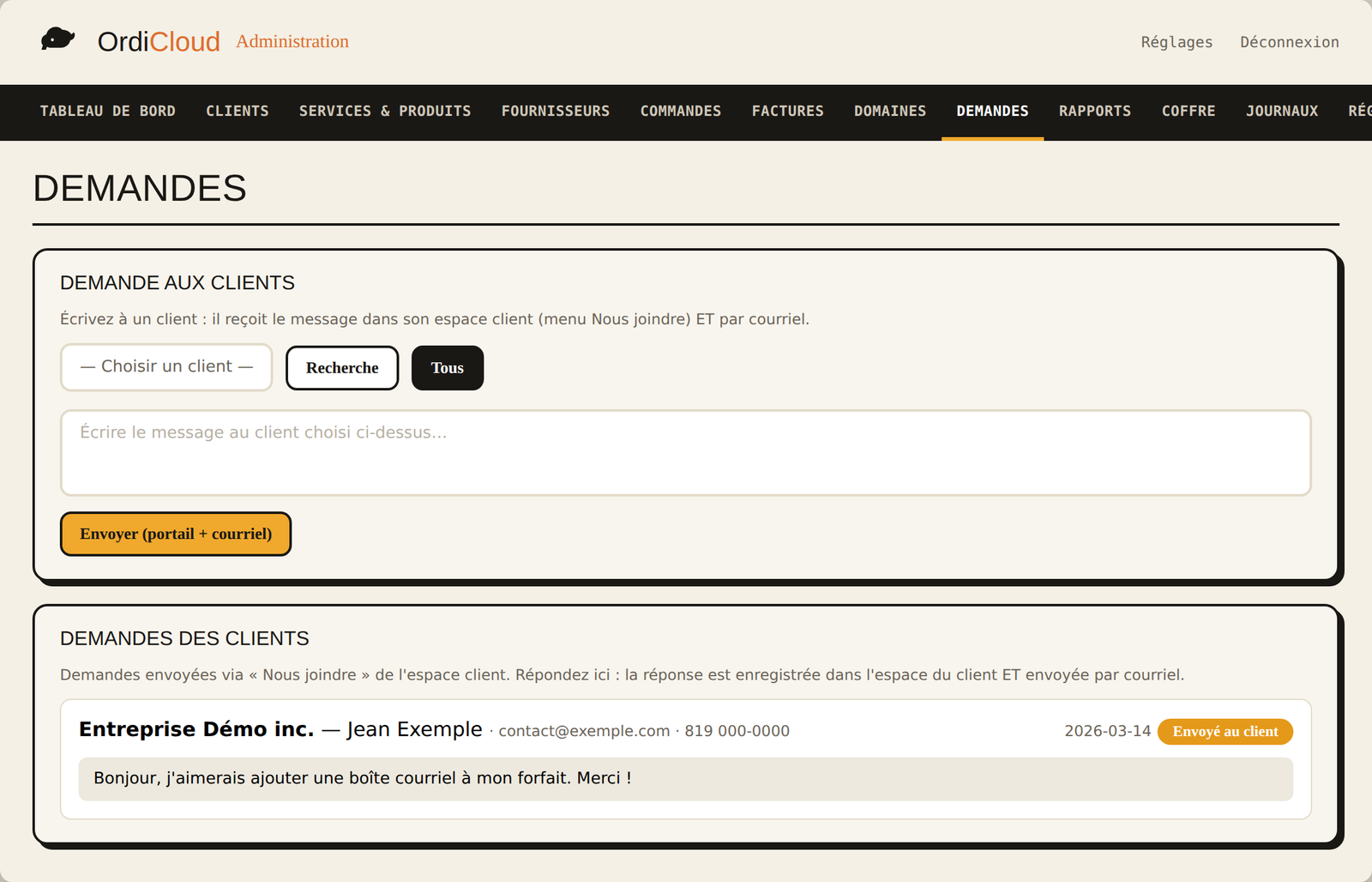Click the date 2026-03-14

1107,731
